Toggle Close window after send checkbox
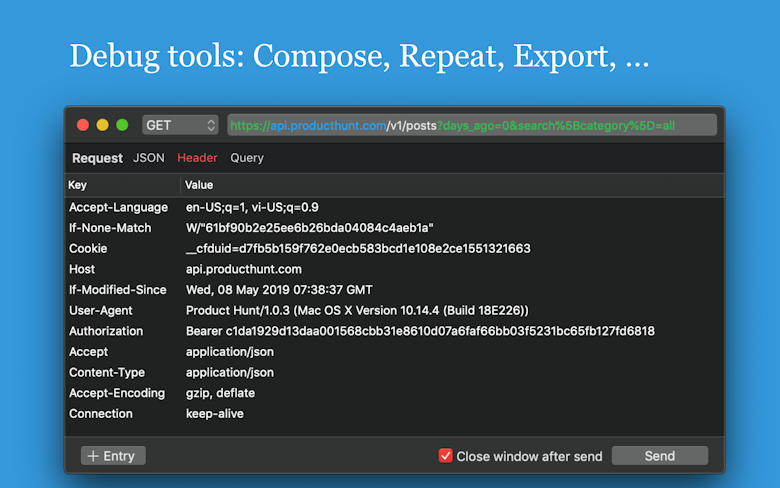Screen dimensions: 780x488 (x=445, y=456)
